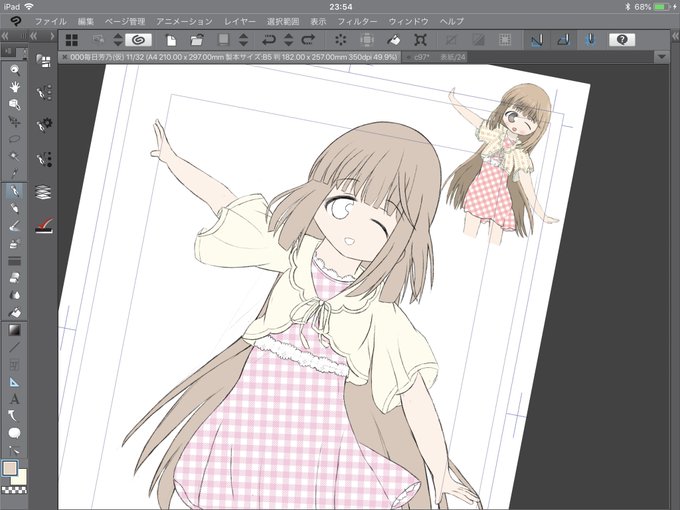Select the Lasso selection tool
The width and height of the screenshot is (680, 510).
(x=15, y=139)
